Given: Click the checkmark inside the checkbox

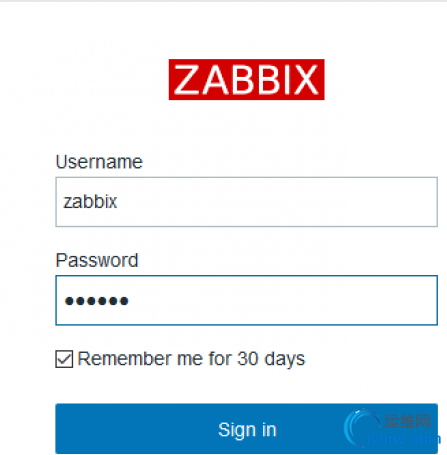Looking at the screenshot, I should (x=64, y=359).
